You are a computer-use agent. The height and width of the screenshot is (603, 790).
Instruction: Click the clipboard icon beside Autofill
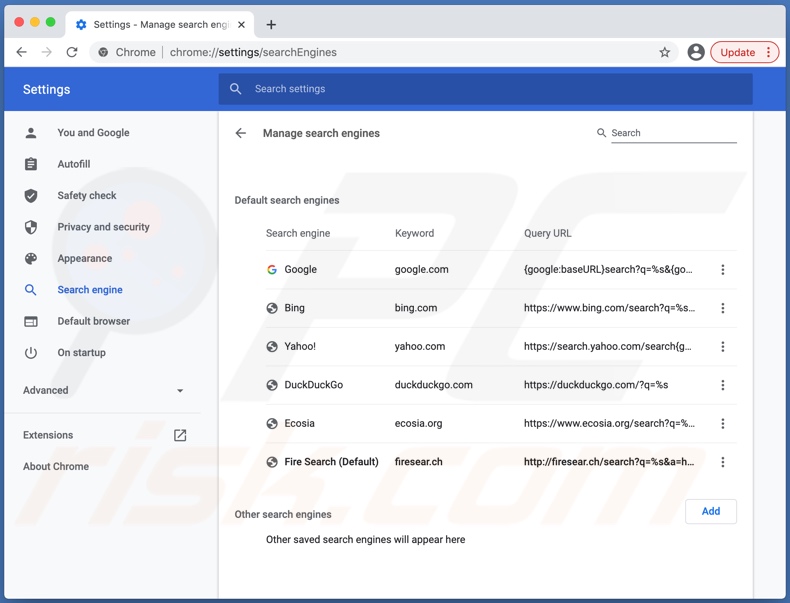click(31, 164)
